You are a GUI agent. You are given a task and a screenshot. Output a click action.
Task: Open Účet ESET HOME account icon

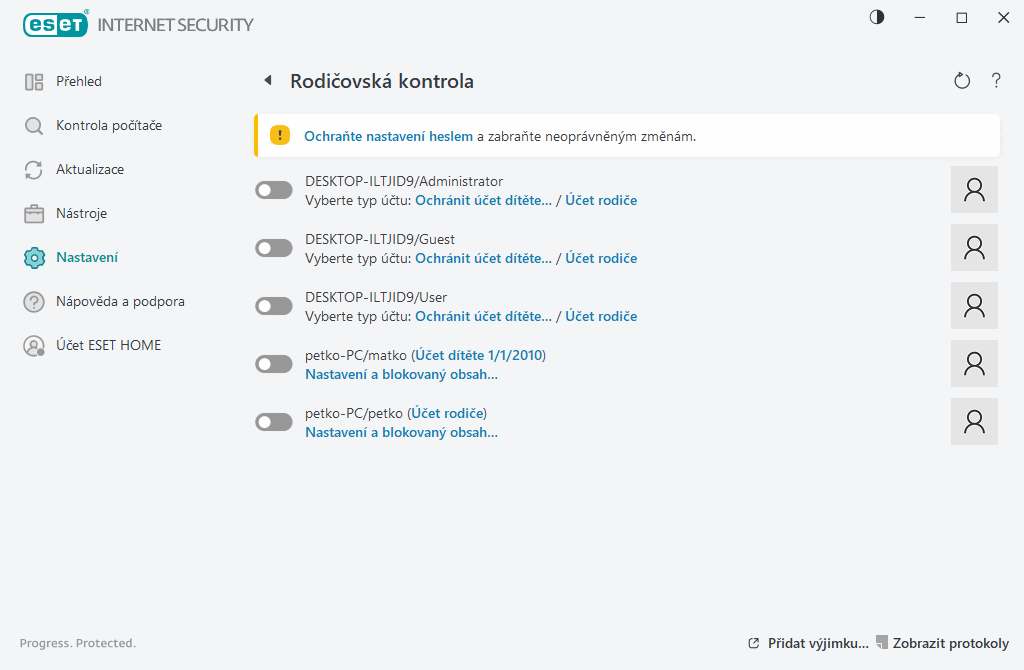click(34, 345)
